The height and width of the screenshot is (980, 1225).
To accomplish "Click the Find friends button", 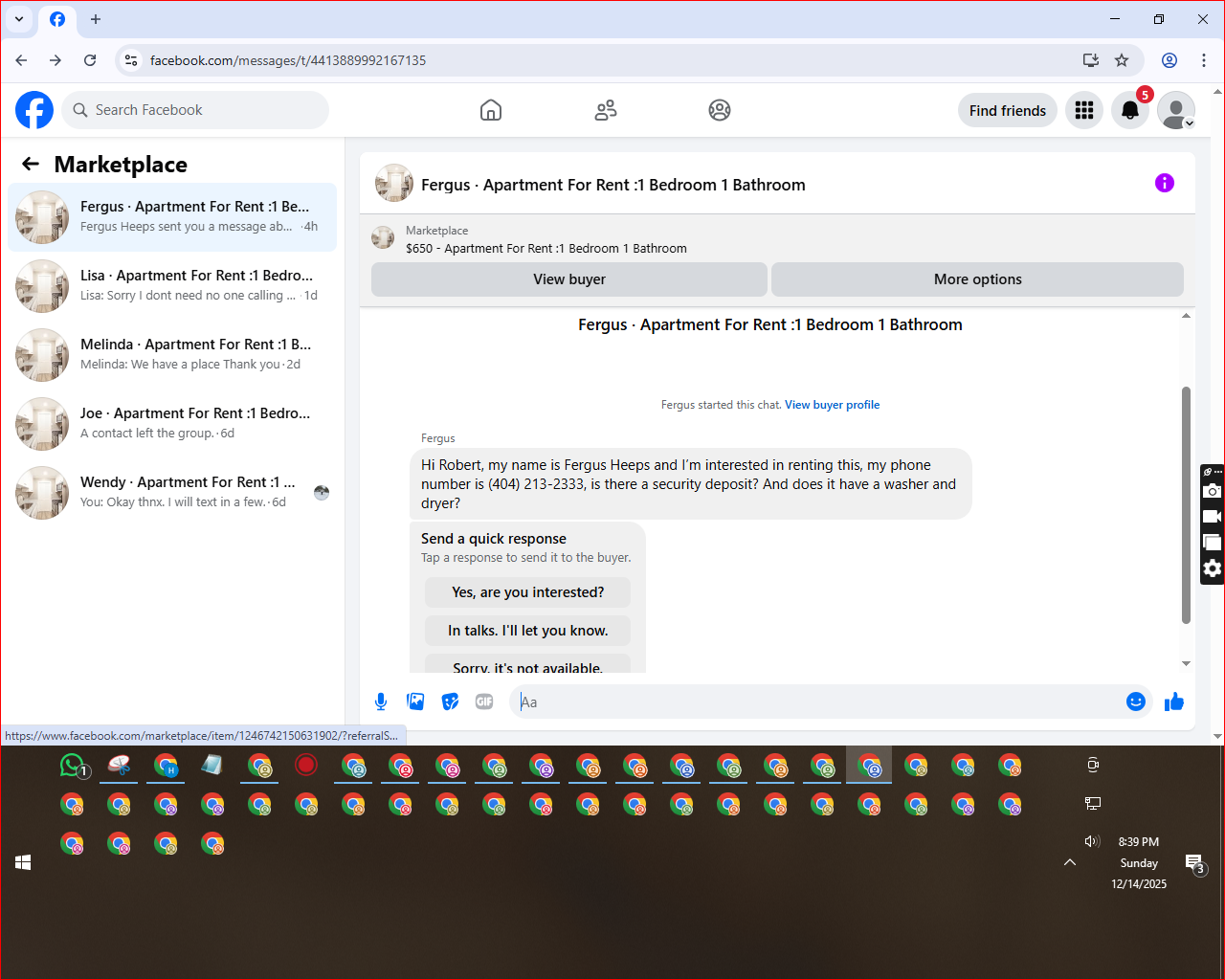I will pos(1008,111).
